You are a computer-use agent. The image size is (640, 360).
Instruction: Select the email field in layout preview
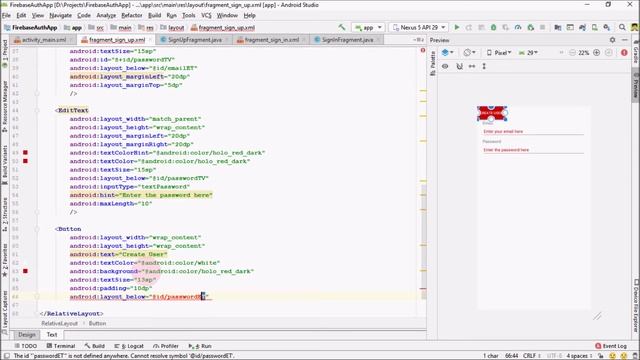(x=533, y=131)
